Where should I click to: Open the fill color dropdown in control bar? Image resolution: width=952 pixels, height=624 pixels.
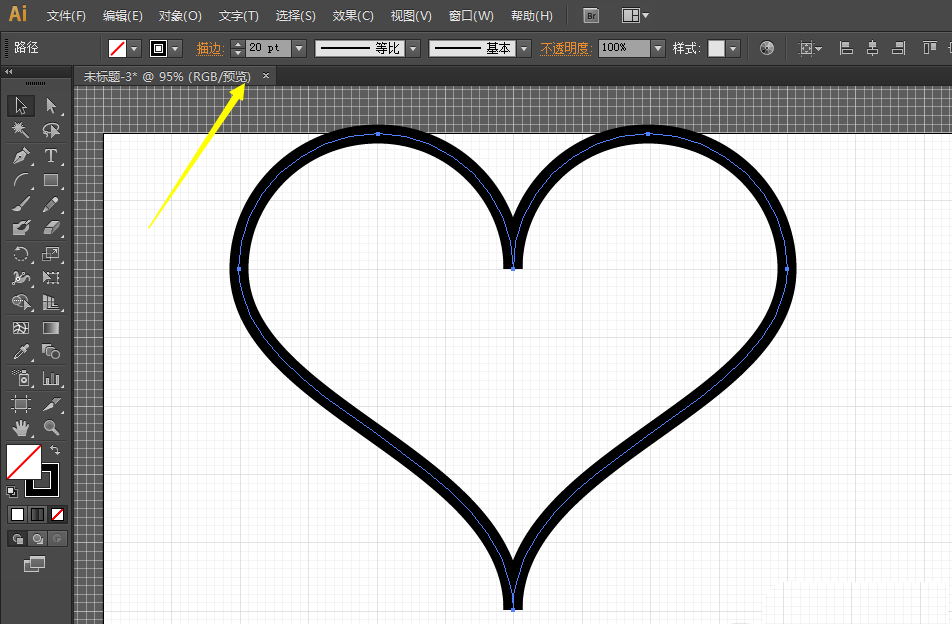pyautogui.click(x=134, y=49)
